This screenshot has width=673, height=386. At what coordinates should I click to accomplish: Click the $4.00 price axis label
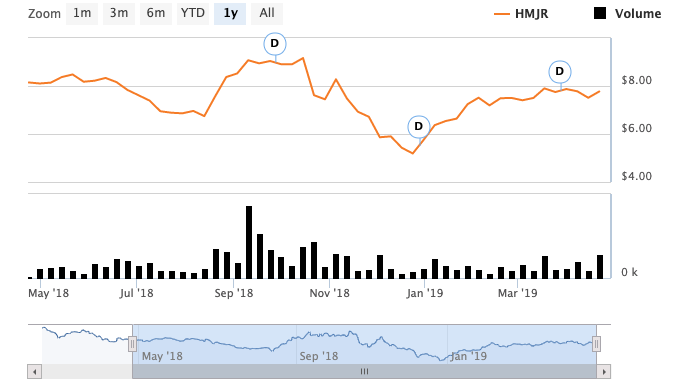(636, 176)
